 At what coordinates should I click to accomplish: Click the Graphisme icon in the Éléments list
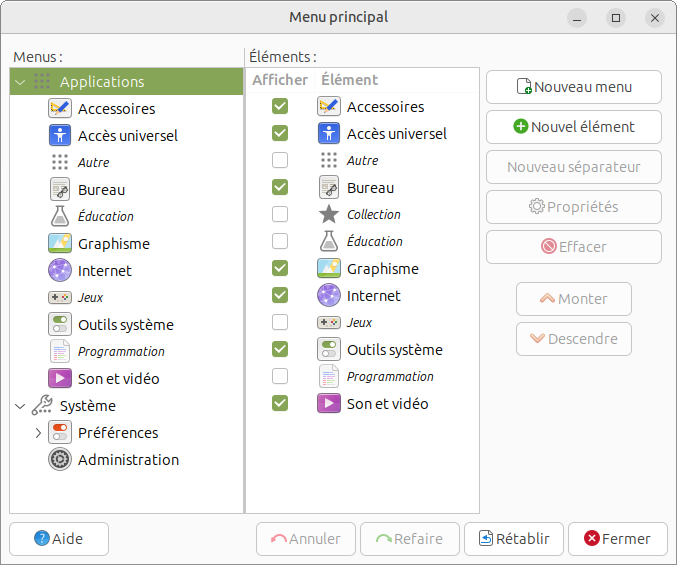pos(329,269)
